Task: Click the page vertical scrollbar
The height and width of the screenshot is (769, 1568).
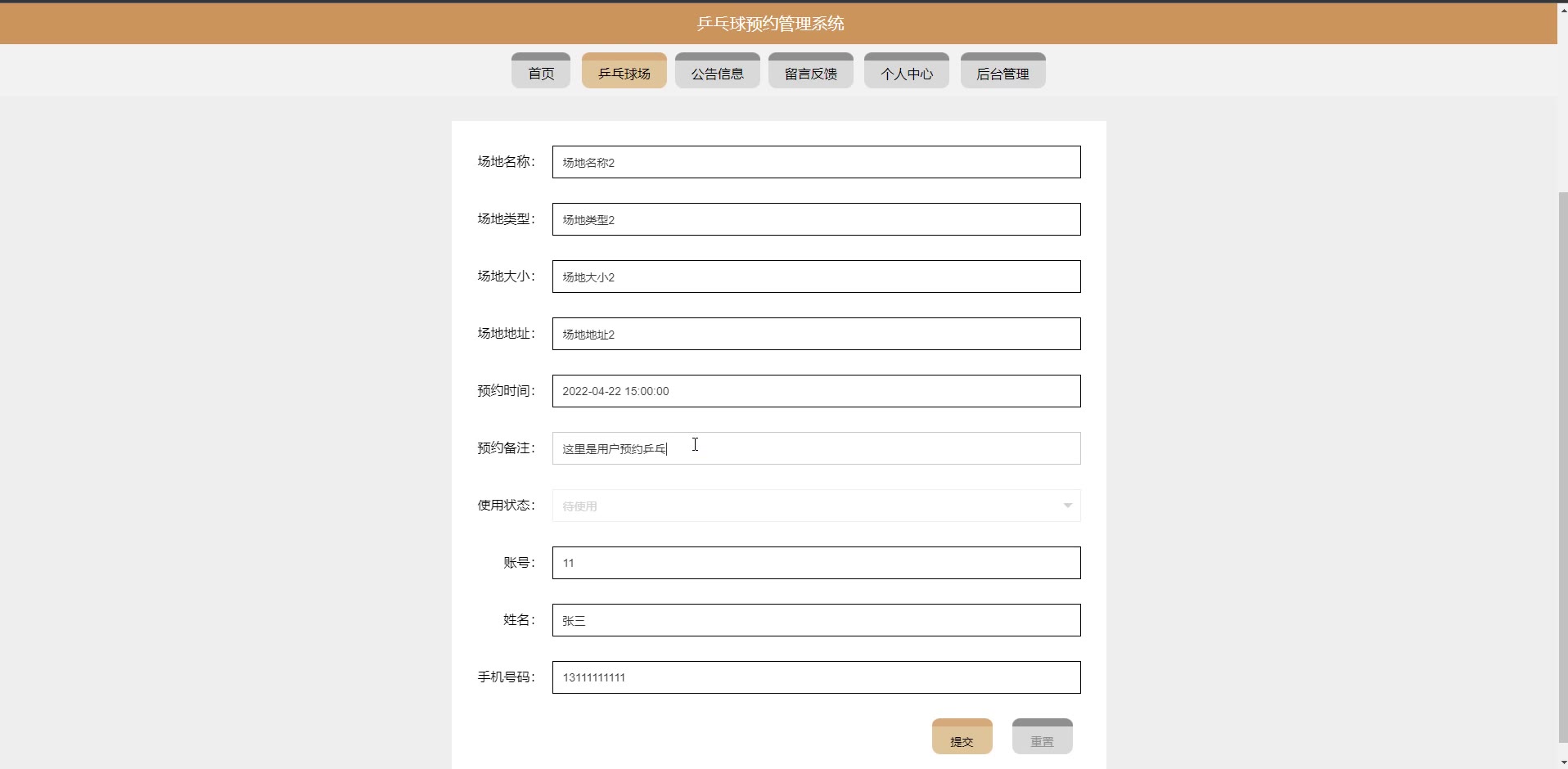Action: (x=1562, y=466)
